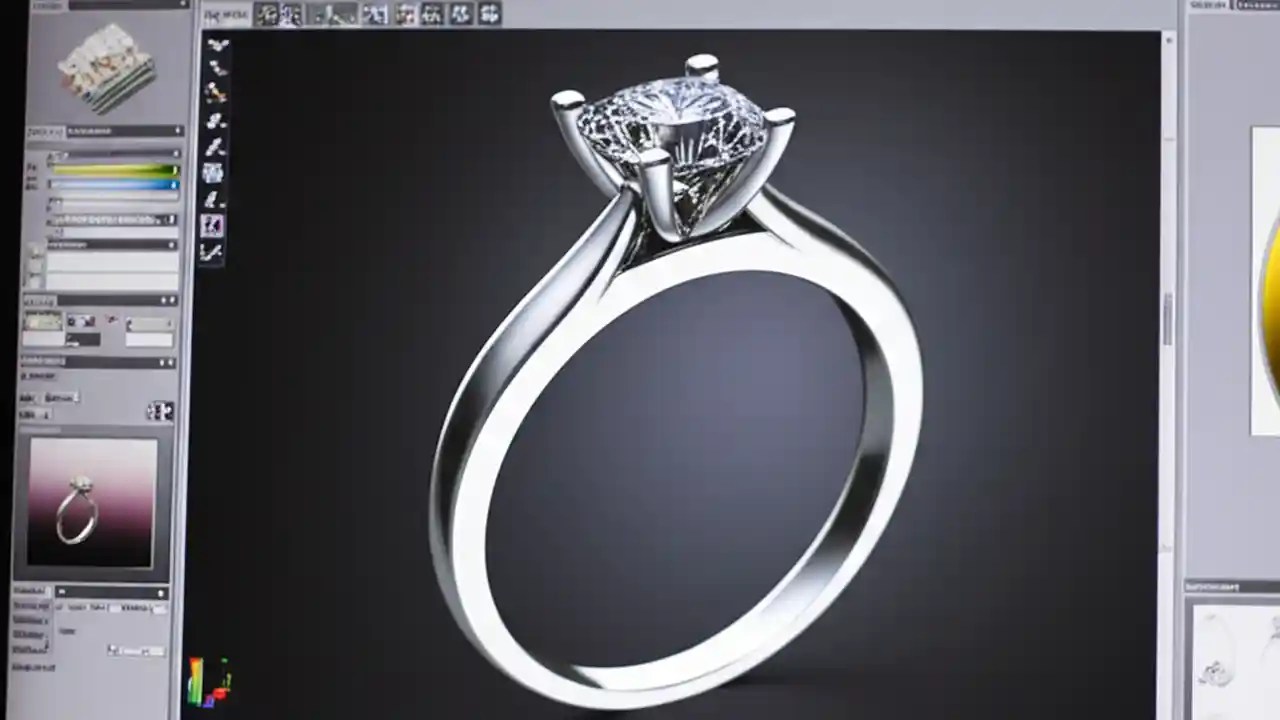Select the top tool in the vertical toolbar
1280x720 pixels.
(214, 45)
